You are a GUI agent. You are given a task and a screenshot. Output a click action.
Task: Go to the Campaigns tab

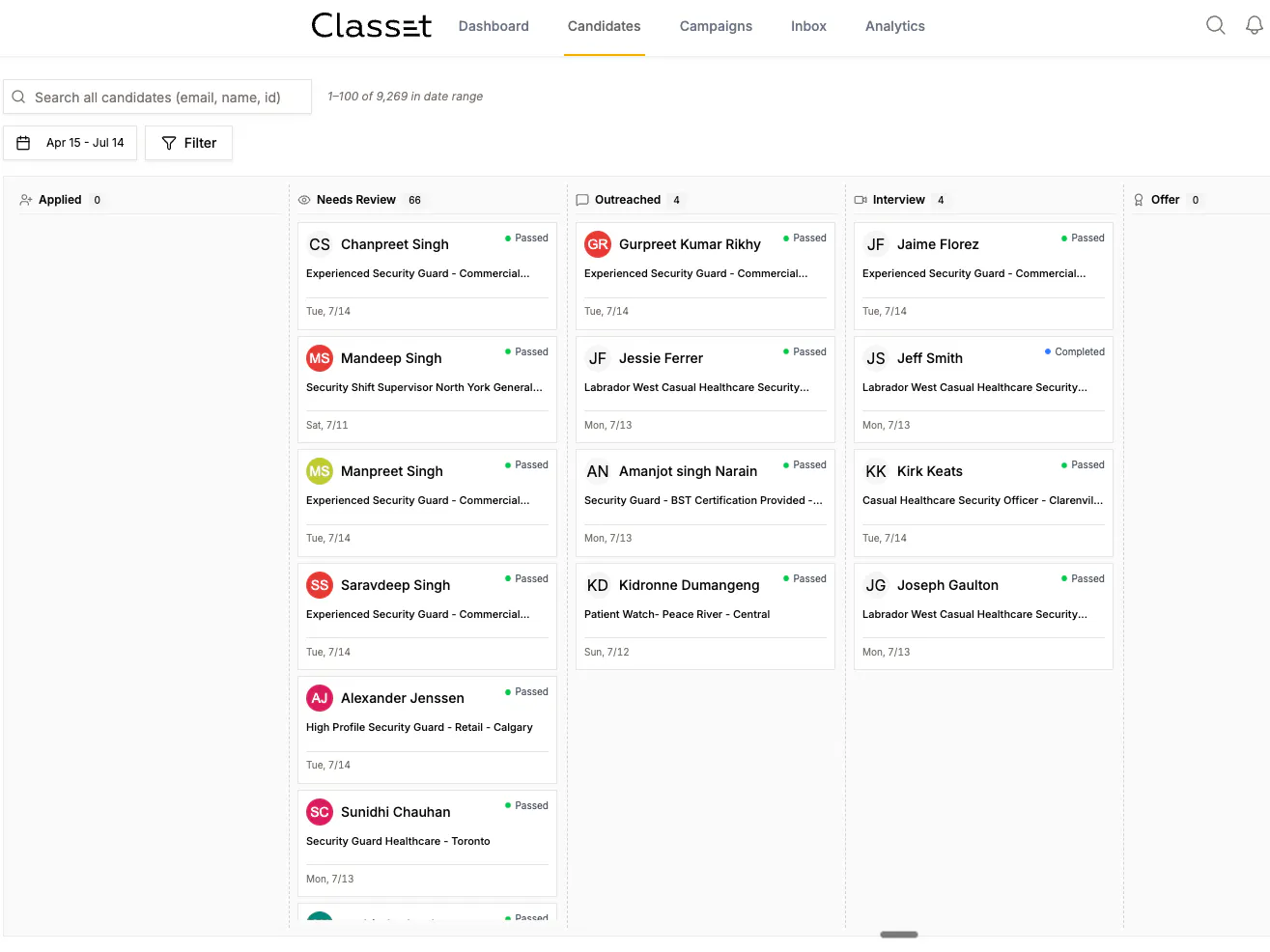coord(716,26)
